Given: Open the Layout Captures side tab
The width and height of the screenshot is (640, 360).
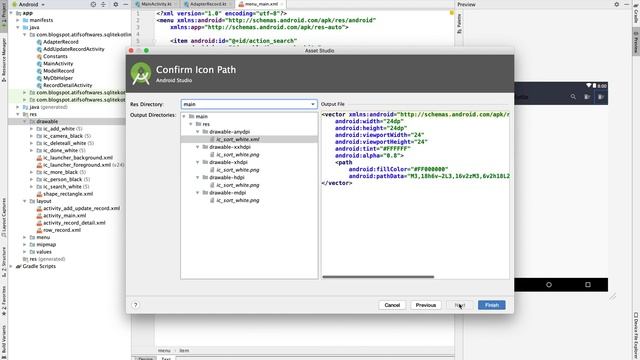Looking at the screenshot, I should (x=4, y=217).
